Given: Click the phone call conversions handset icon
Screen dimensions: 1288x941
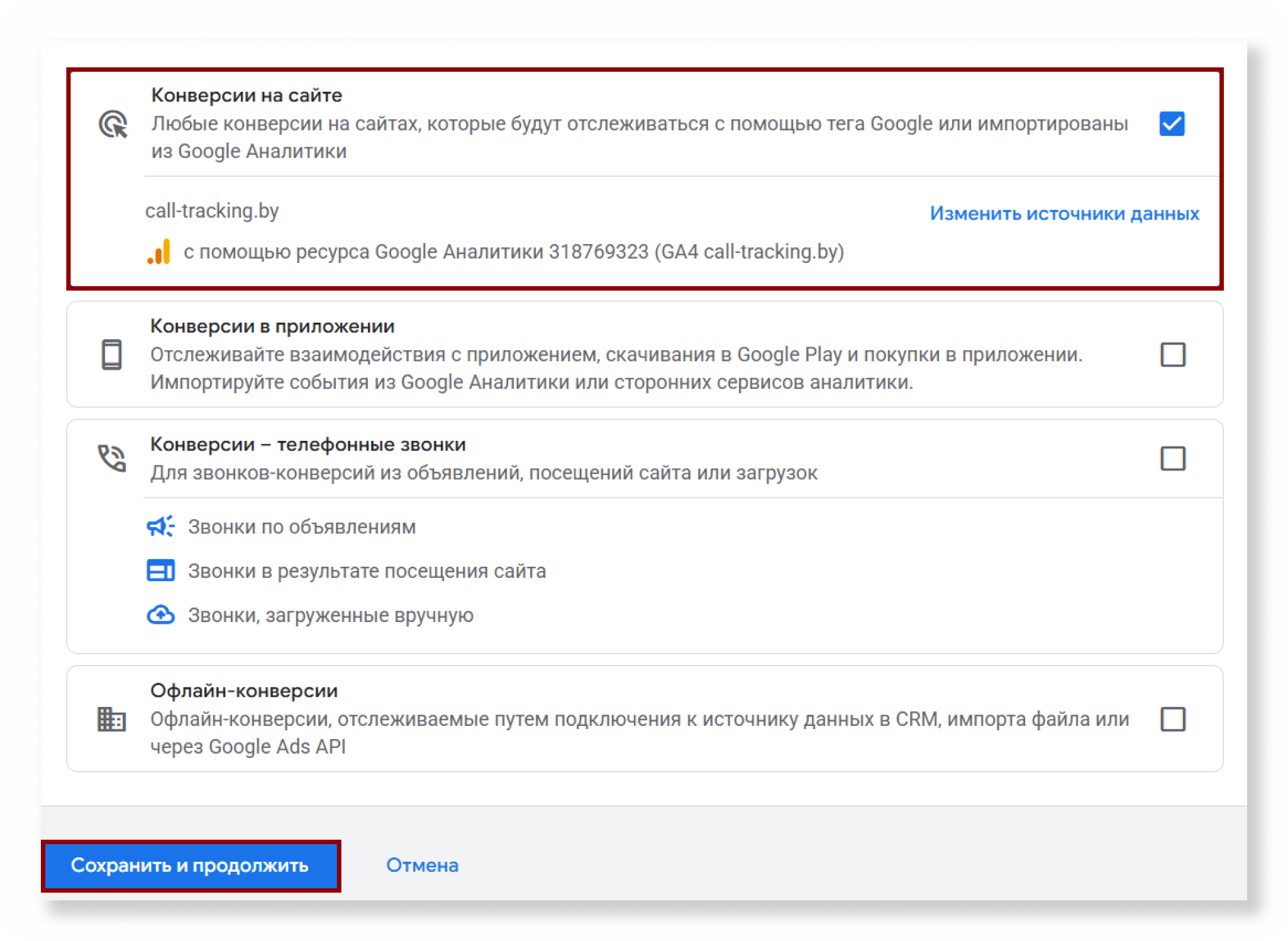Looking at the screenshot, I should (x=112, y=458).
